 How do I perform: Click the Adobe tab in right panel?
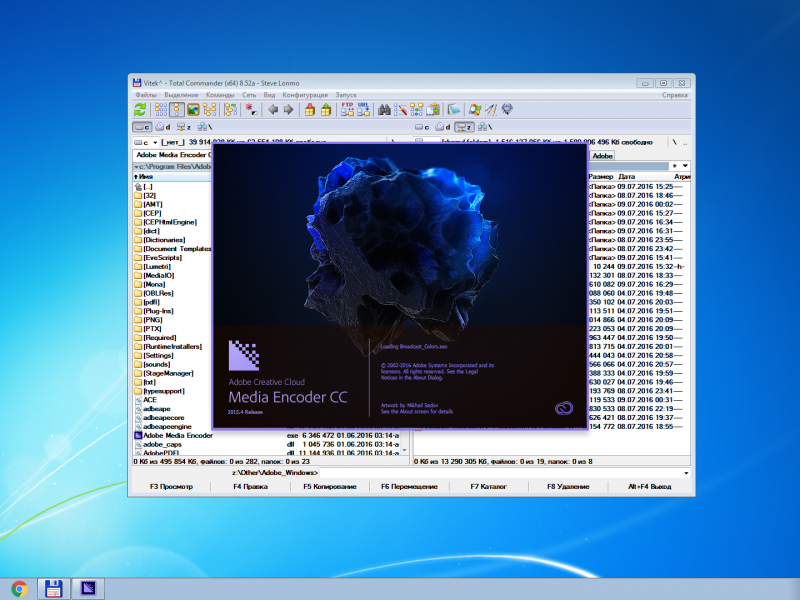(x=602, y=156)
